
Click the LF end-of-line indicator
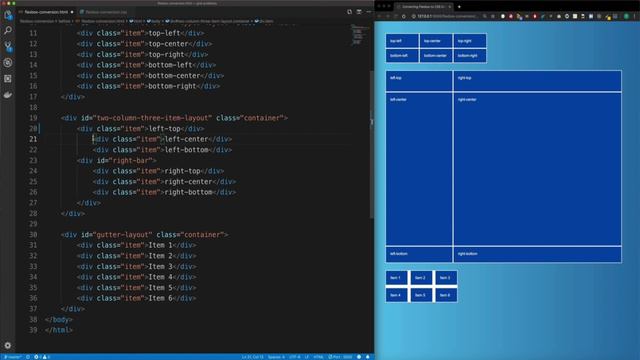307,357
